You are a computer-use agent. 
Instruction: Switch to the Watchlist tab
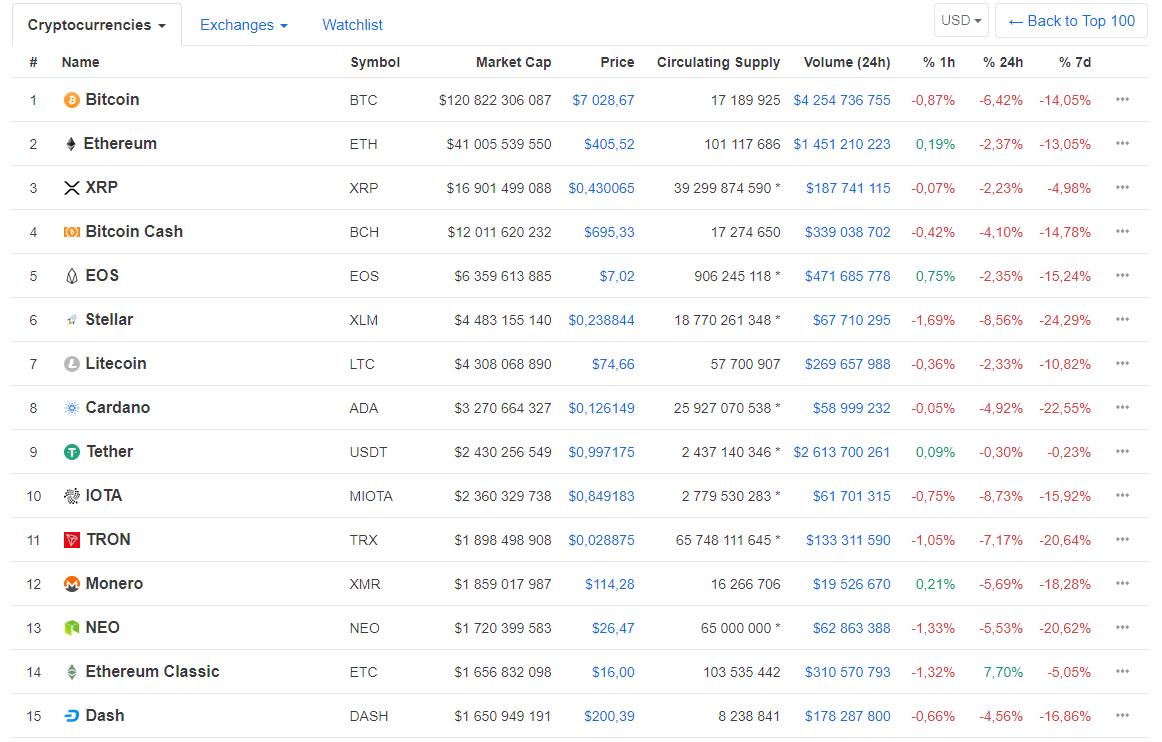point(352,24)
